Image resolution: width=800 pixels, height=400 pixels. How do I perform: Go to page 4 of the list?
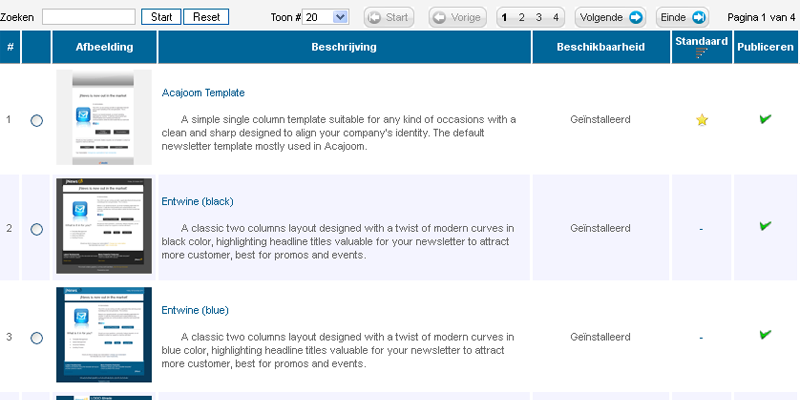[556, 17]
